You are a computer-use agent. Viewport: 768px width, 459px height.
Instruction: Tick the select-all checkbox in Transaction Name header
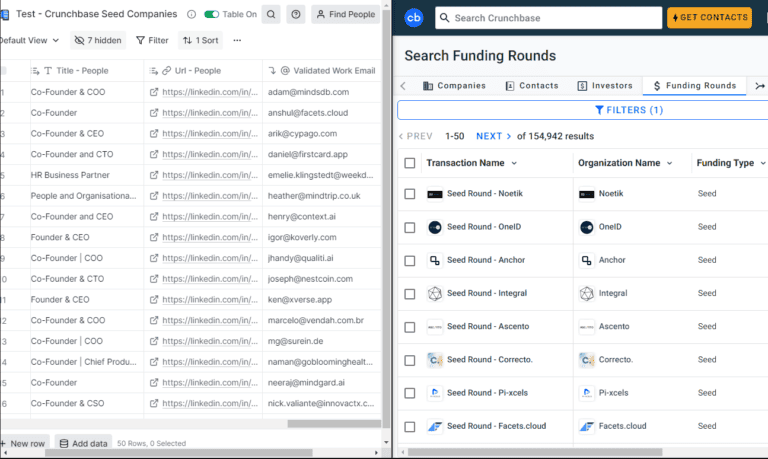[410, 163]
